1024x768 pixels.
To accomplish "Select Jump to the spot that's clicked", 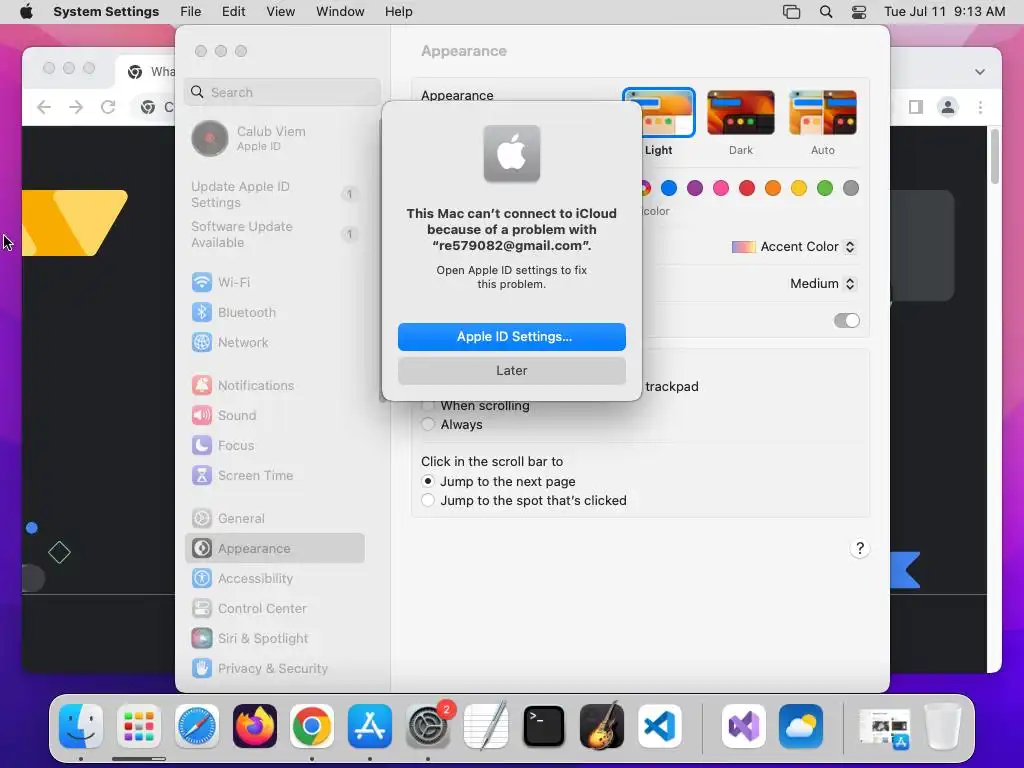I will tap(428, 500).
